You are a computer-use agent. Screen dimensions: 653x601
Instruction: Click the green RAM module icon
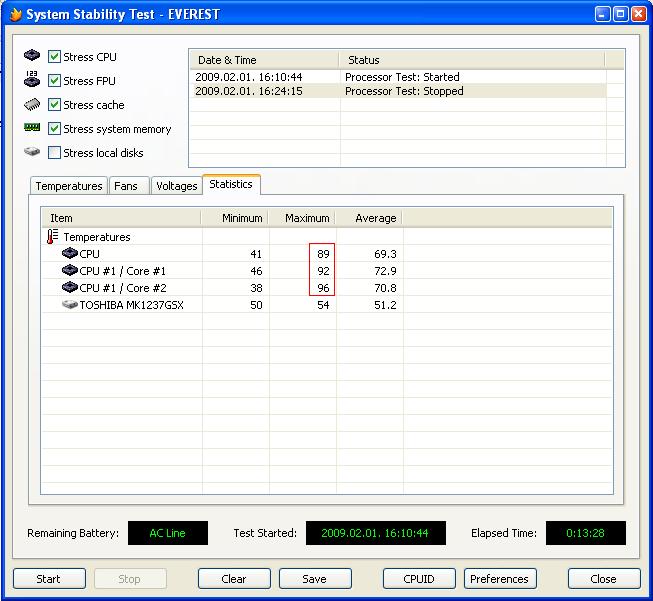click(32, 127)
